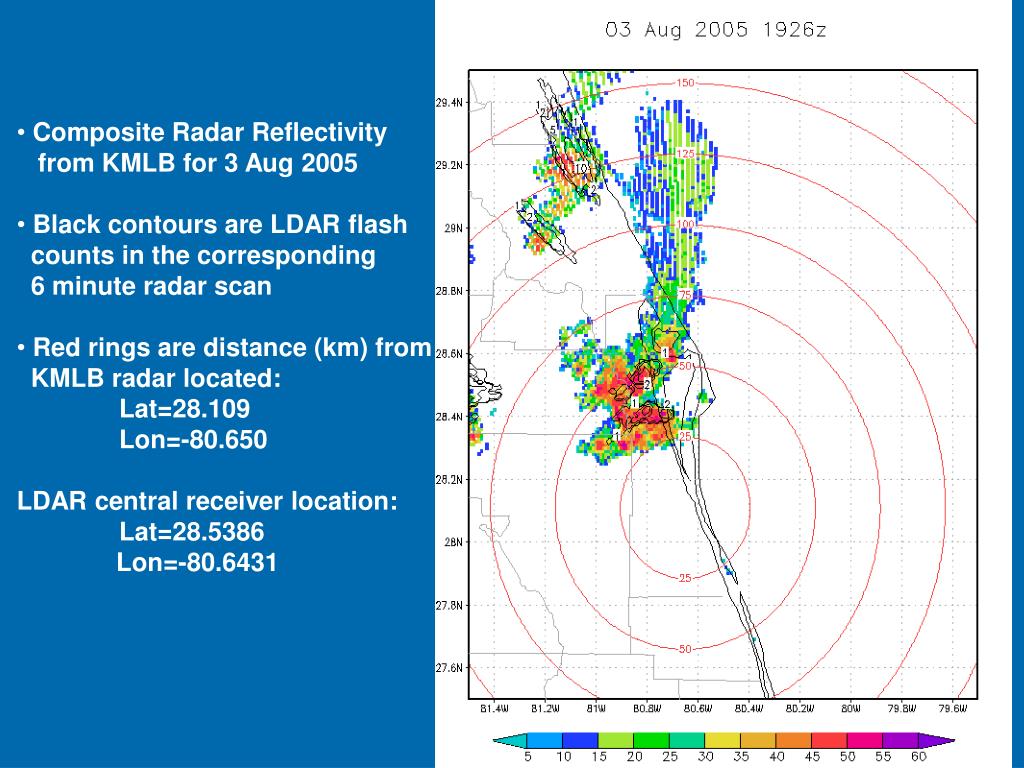1024x768 pixels.
Task: Select the pink 50–55 colorbar segment
Action: 865,740
